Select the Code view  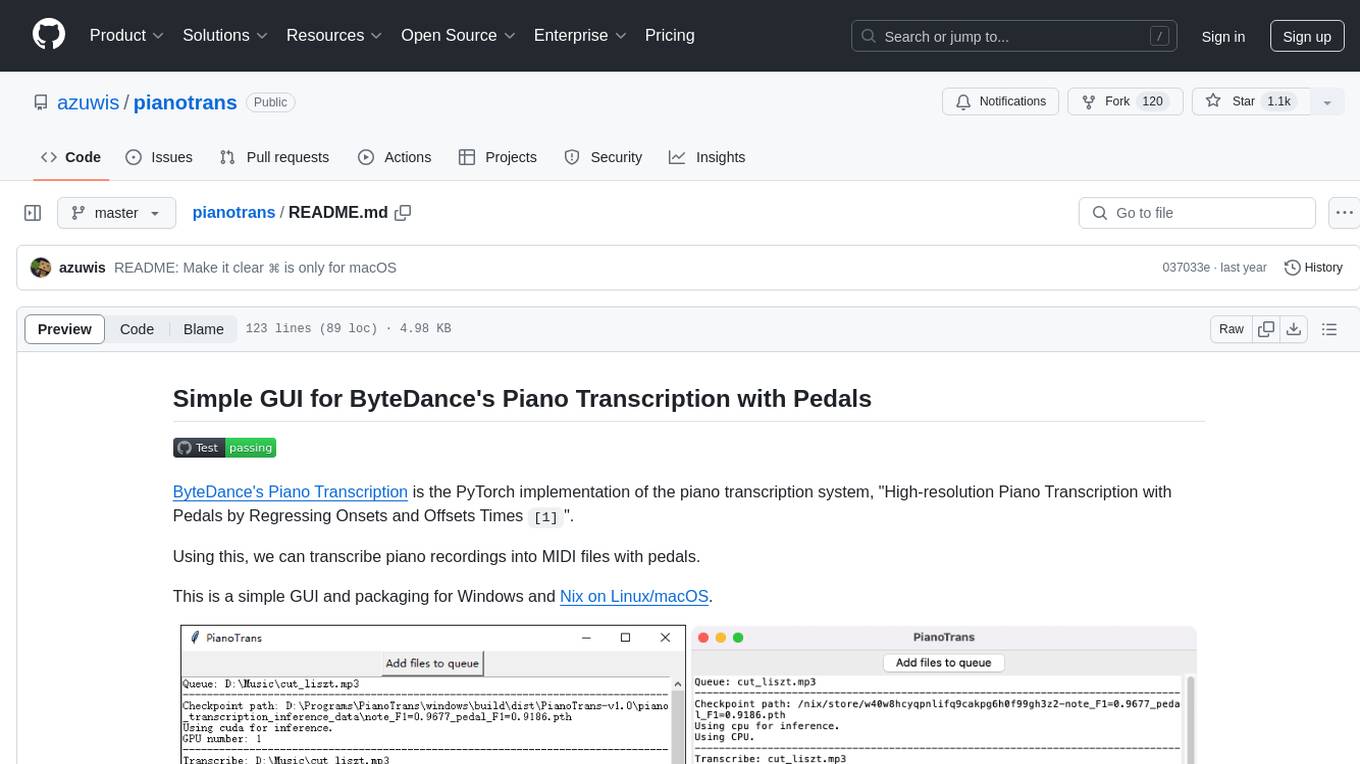(137, 329)
